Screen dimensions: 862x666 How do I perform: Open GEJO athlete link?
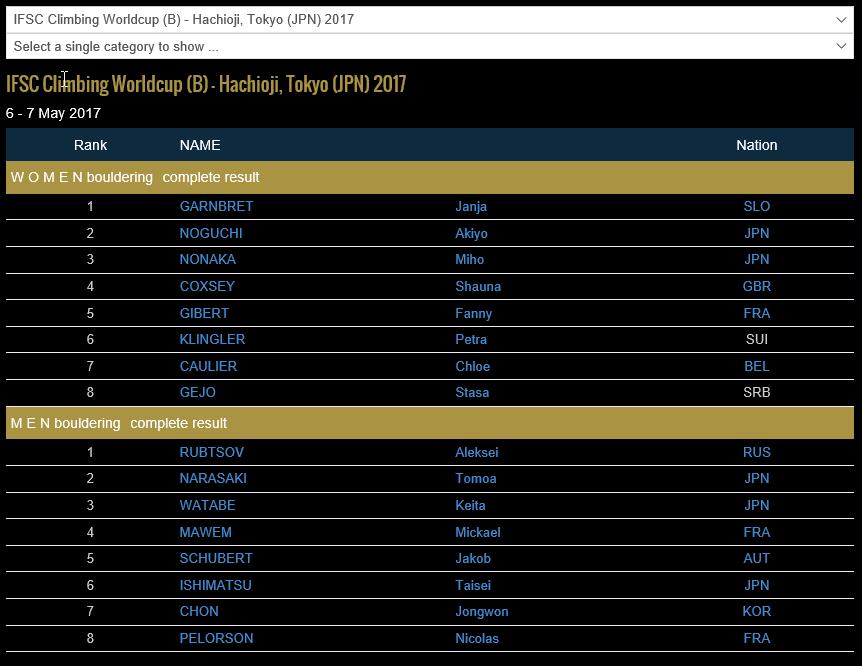pos(197,392)
